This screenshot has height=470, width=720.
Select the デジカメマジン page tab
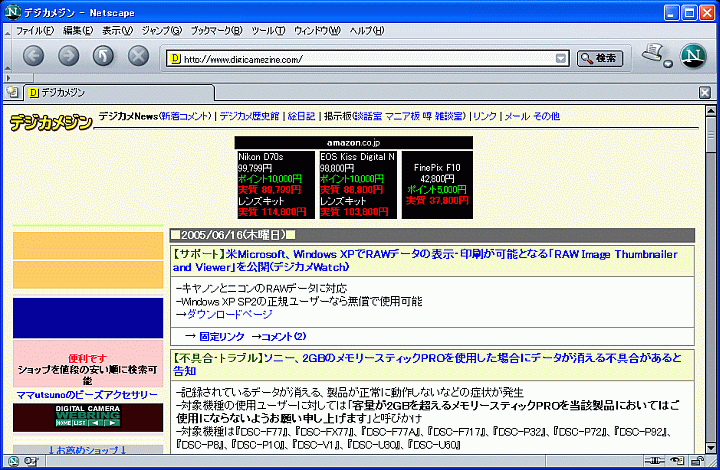click(62, 92)
